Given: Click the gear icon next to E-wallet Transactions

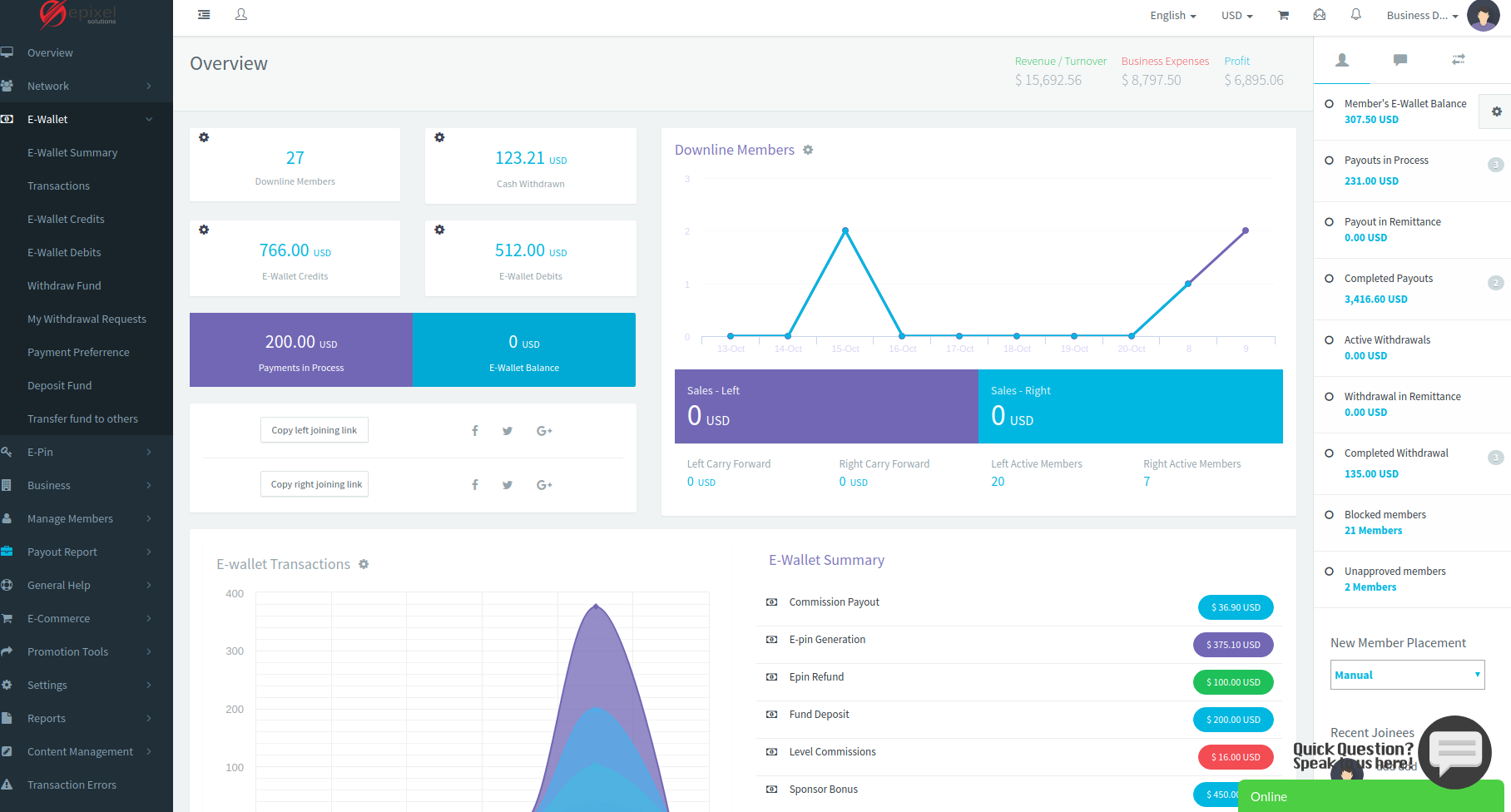Looking at the screenshot, I should (x=364, y=564).
